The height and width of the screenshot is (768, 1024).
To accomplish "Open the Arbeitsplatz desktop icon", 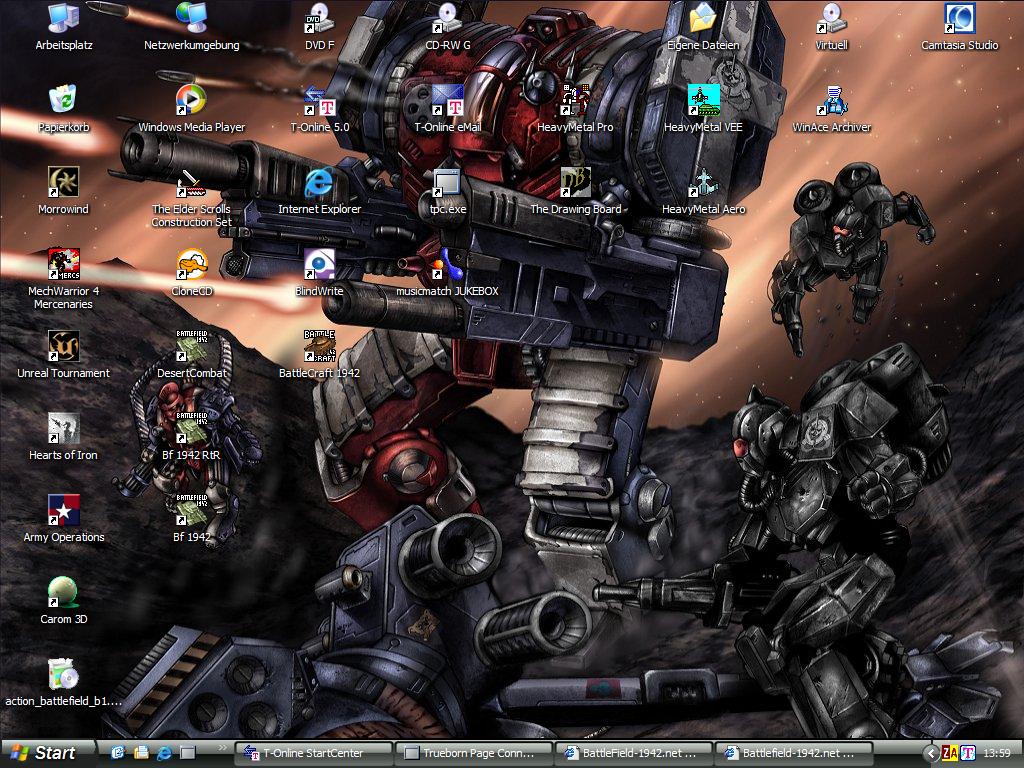I will point(63,27).
